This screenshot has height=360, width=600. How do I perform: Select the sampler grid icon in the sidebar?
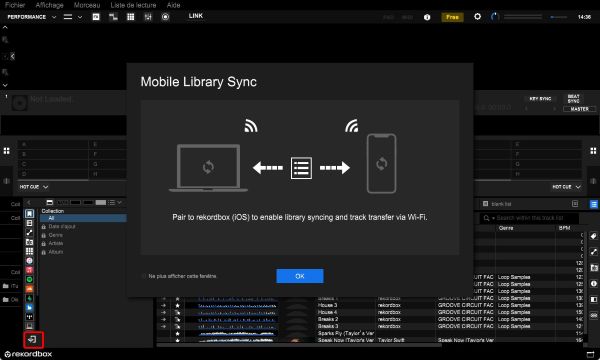coord(29,251)
